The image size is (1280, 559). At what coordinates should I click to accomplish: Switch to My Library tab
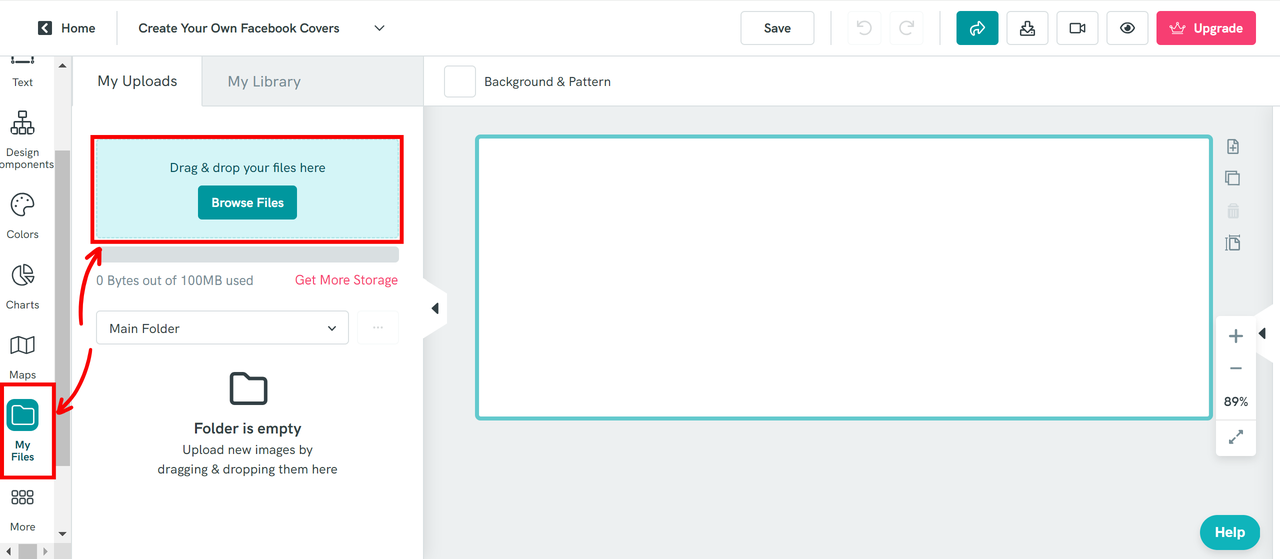coord(264,81)
